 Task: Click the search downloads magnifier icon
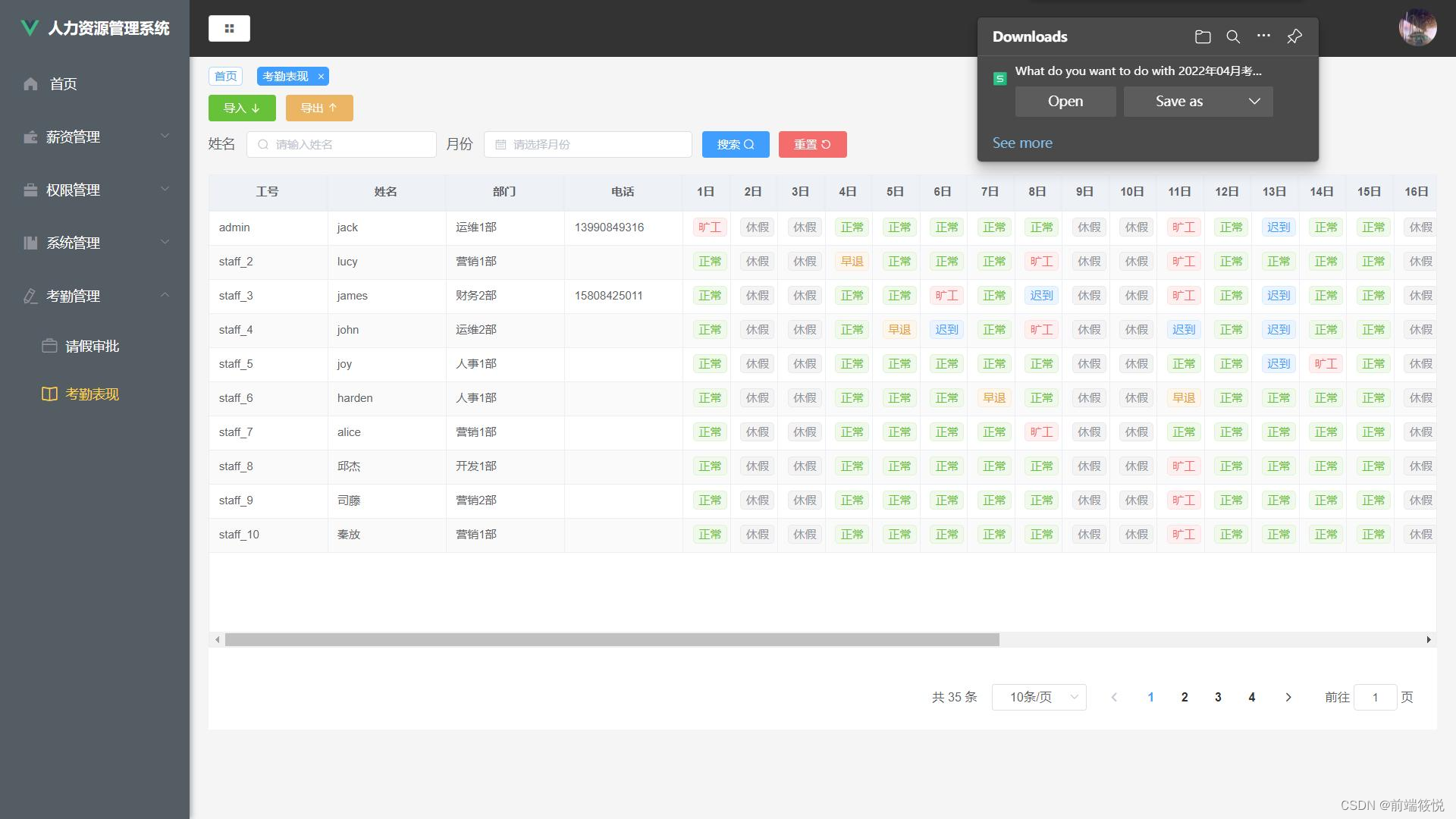click(x=1233, y=36)
